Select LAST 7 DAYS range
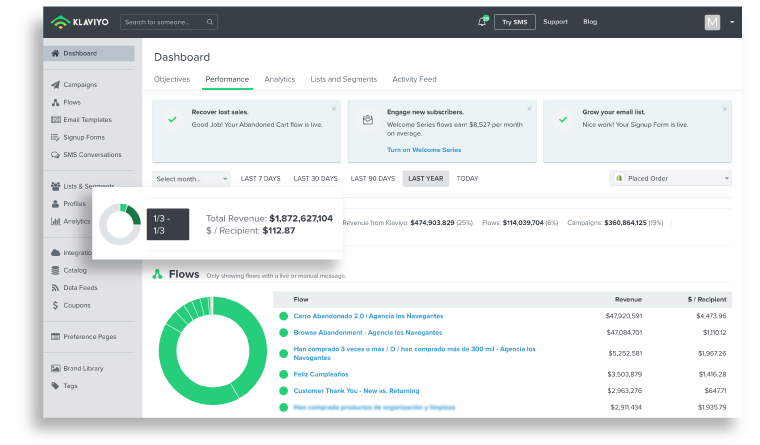 click(x=261, y=178)
